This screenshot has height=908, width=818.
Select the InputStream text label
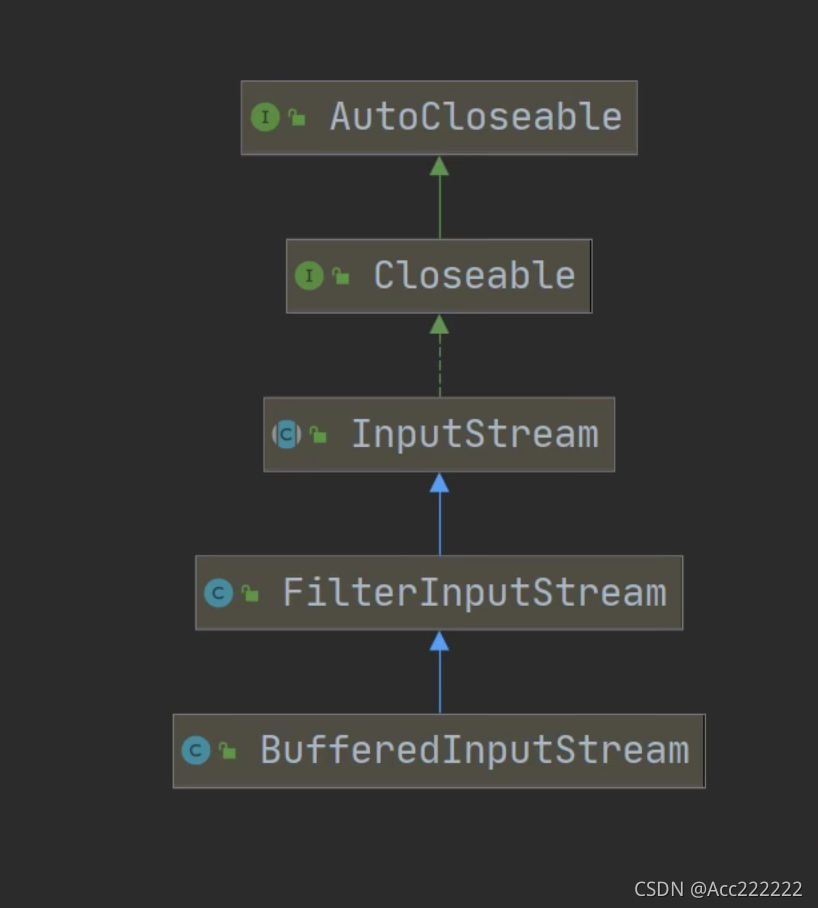[x=475, y=434]
